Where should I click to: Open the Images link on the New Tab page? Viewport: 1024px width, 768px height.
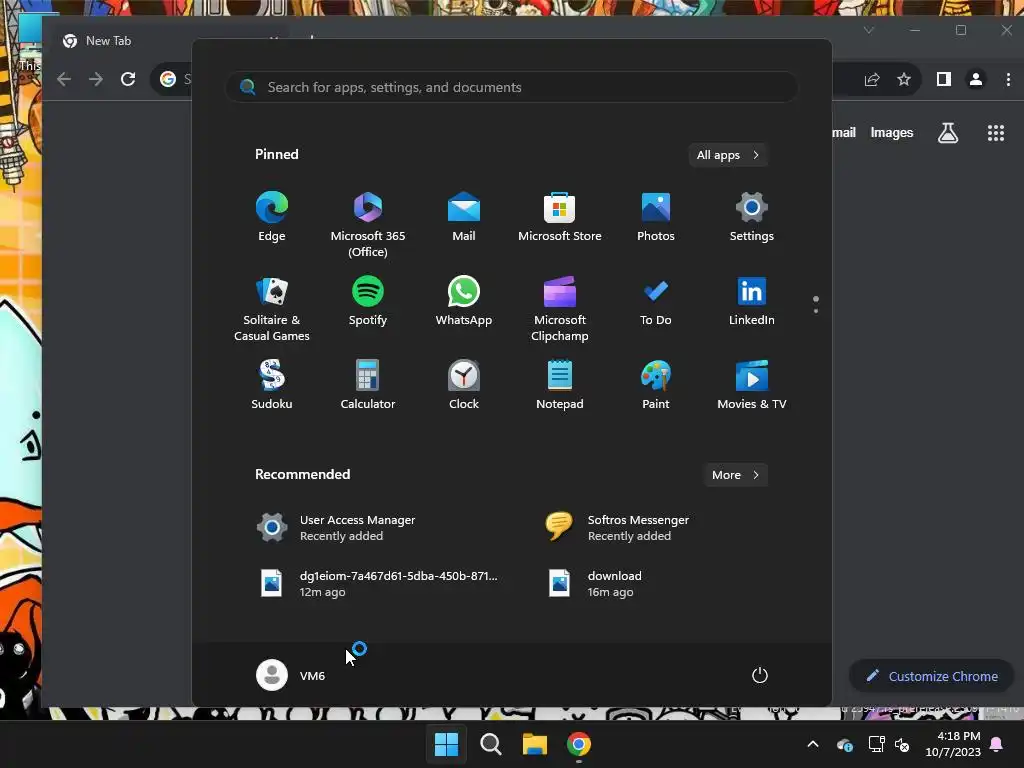tap(891, 133)
